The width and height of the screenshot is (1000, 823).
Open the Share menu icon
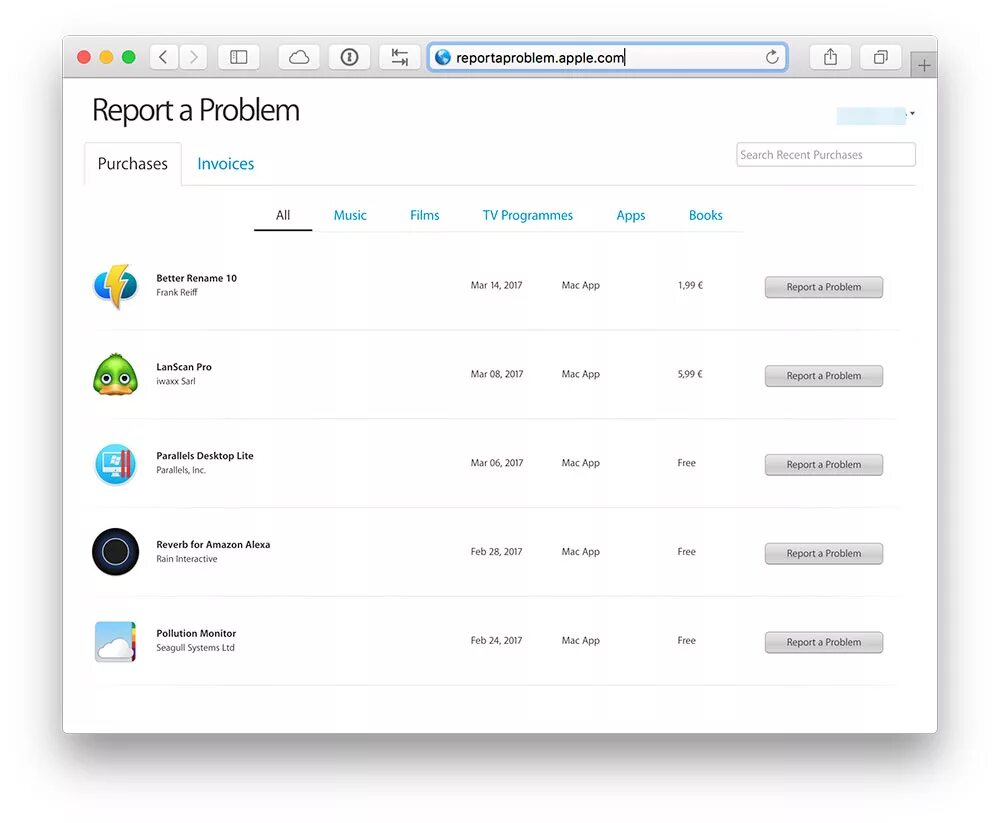pyautogui.click(x=830, y=57)
